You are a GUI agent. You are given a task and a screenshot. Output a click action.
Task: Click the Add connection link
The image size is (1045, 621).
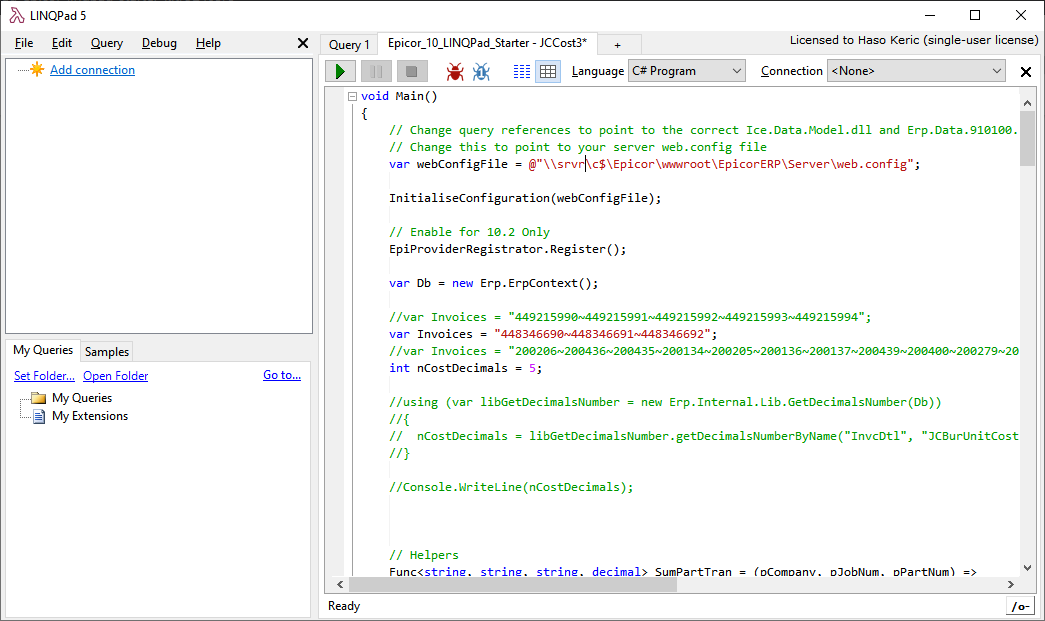pyautogui.click(x=92, y=70)
